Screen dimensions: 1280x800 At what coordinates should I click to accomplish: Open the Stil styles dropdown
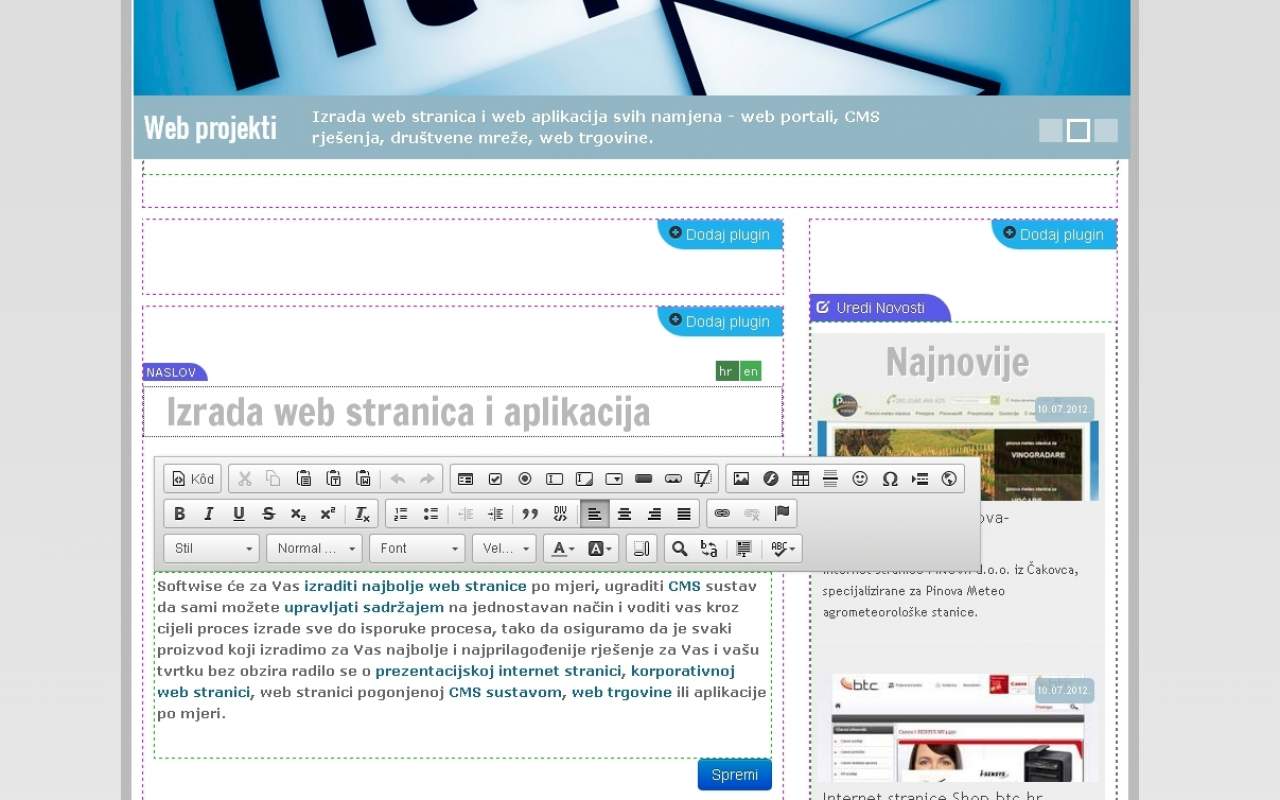coord(212,548)
